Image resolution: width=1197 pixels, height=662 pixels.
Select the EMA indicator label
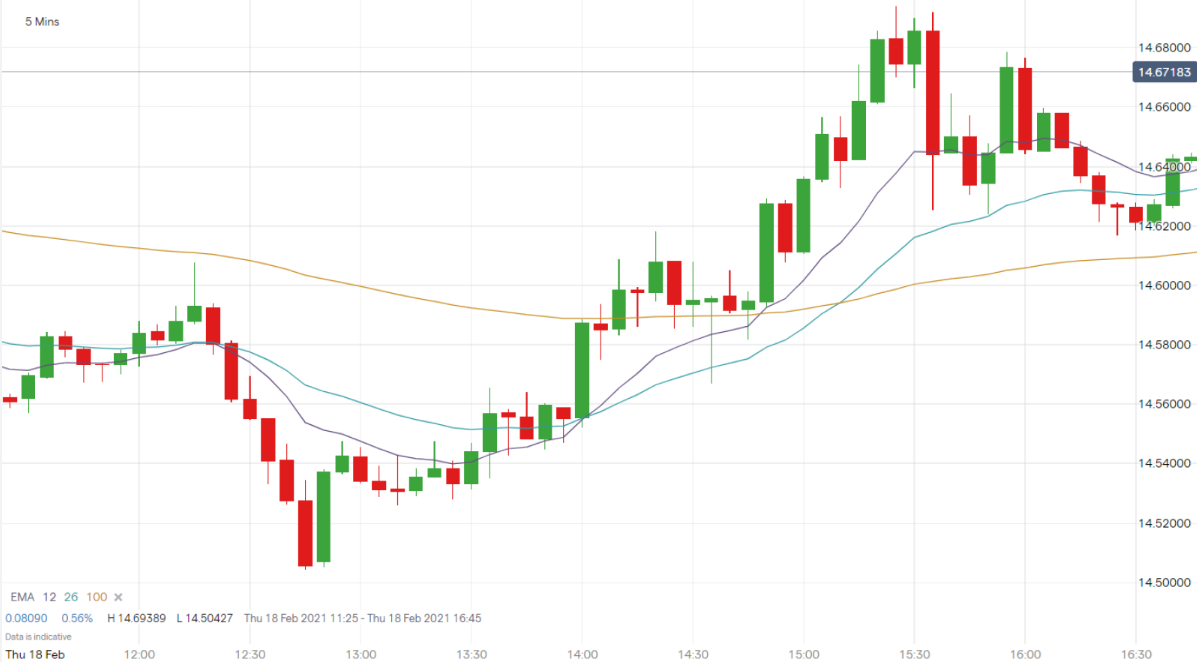[x=22, y=597]
